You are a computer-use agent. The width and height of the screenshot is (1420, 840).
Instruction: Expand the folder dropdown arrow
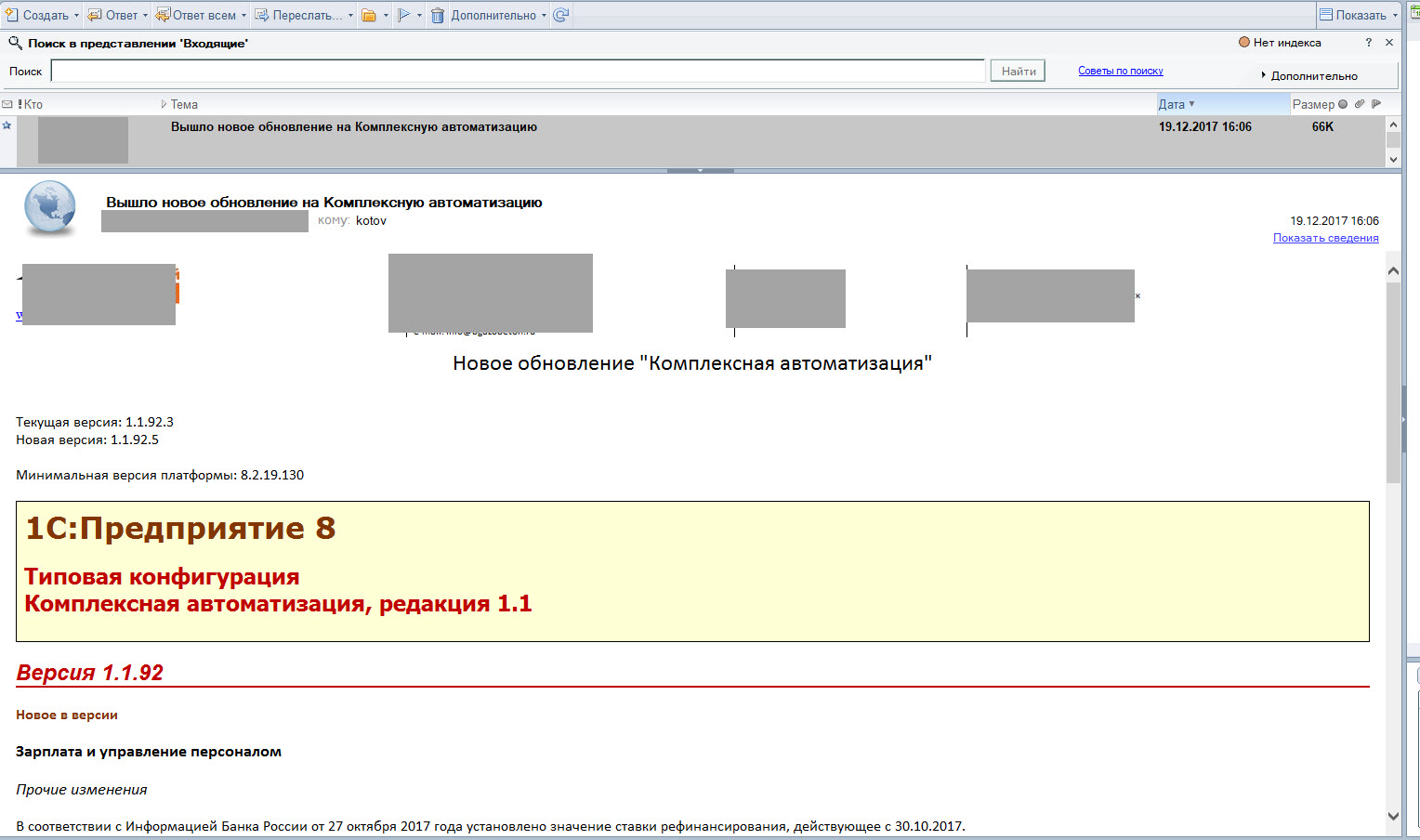386,16
